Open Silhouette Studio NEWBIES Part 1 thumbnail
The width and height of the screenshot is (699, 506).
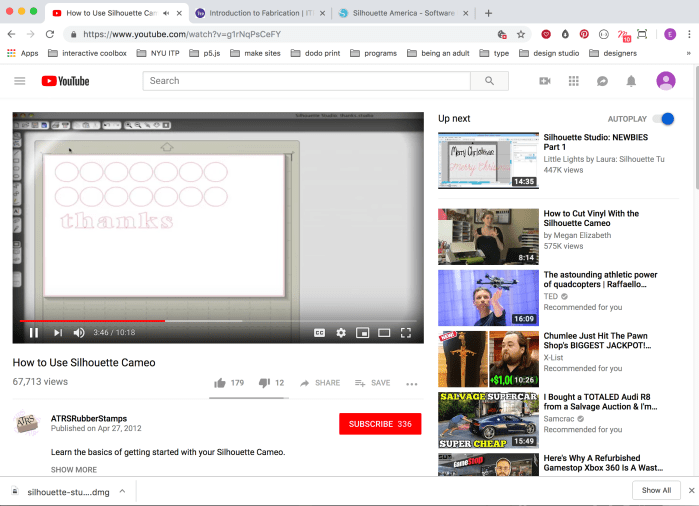coord(488,160)
